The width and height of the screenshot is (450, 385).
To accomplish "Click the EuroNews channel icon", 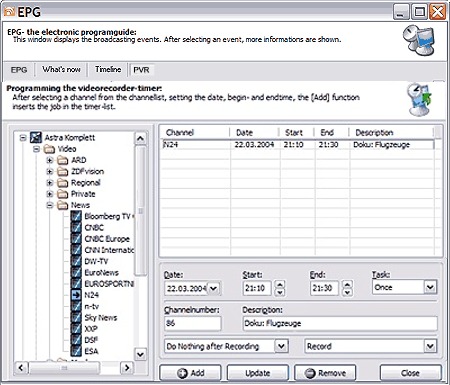I will 76,272.
